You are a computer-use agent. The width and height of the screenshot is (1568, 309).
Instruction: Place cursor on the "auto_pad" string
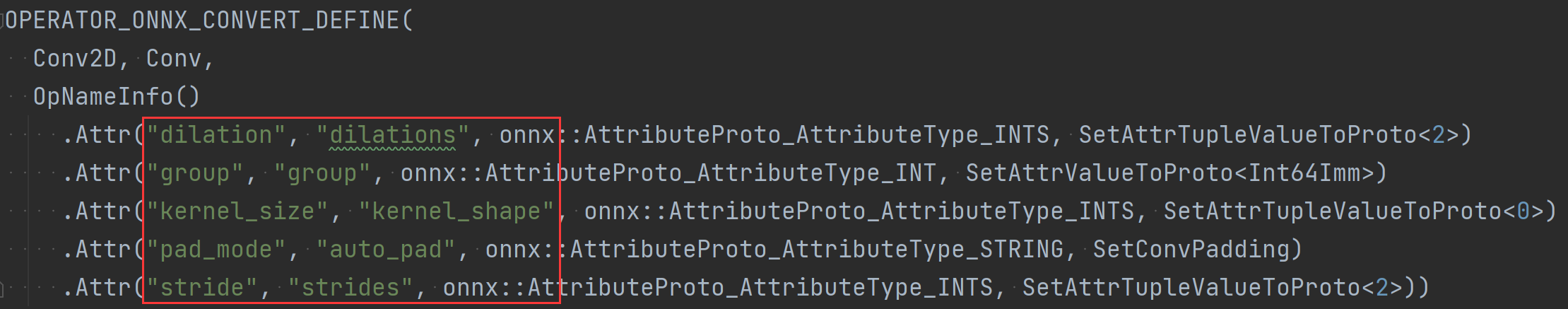click(385, 250)
